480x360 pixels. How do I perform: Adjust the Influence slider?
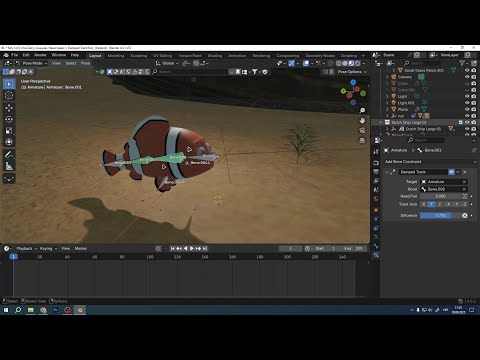(440, 215)
